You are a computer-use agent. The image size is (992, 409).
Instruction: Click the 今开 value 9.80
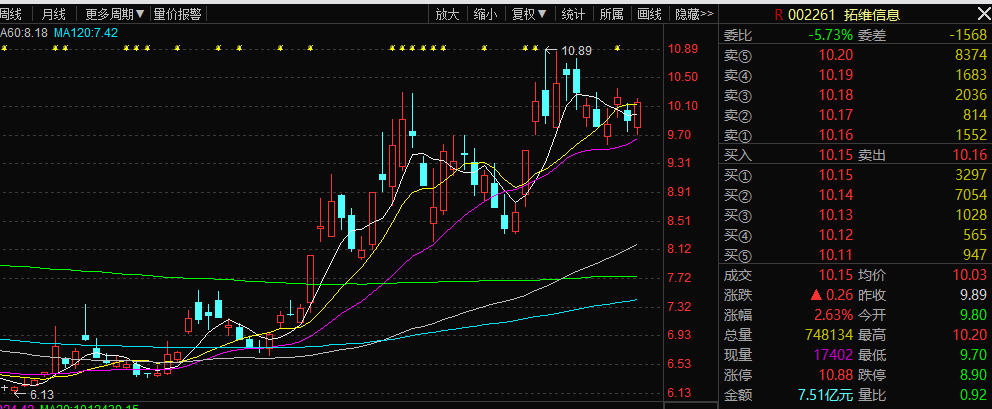tap(974, 315)
